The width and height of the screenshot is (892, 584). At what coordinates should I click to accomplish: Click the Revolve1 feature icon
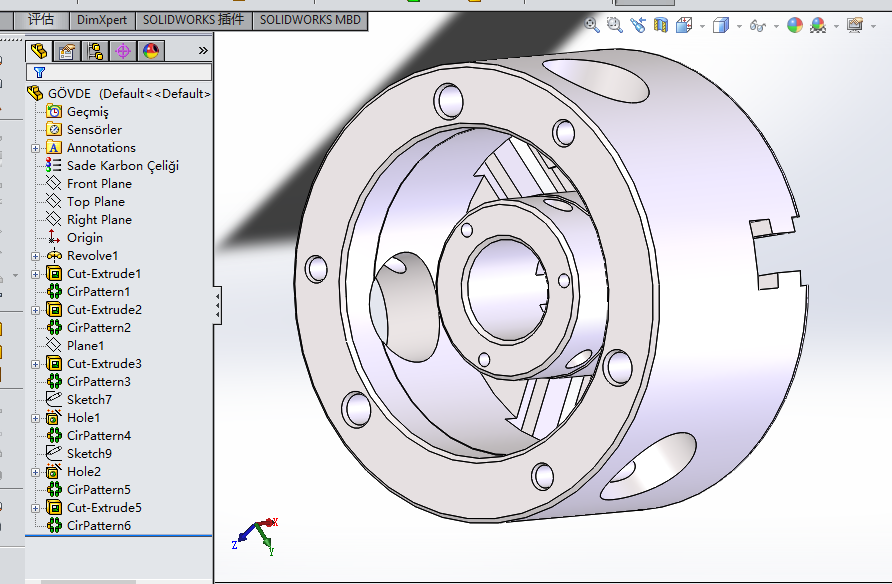pyautogui.click(x=54, y=256)
